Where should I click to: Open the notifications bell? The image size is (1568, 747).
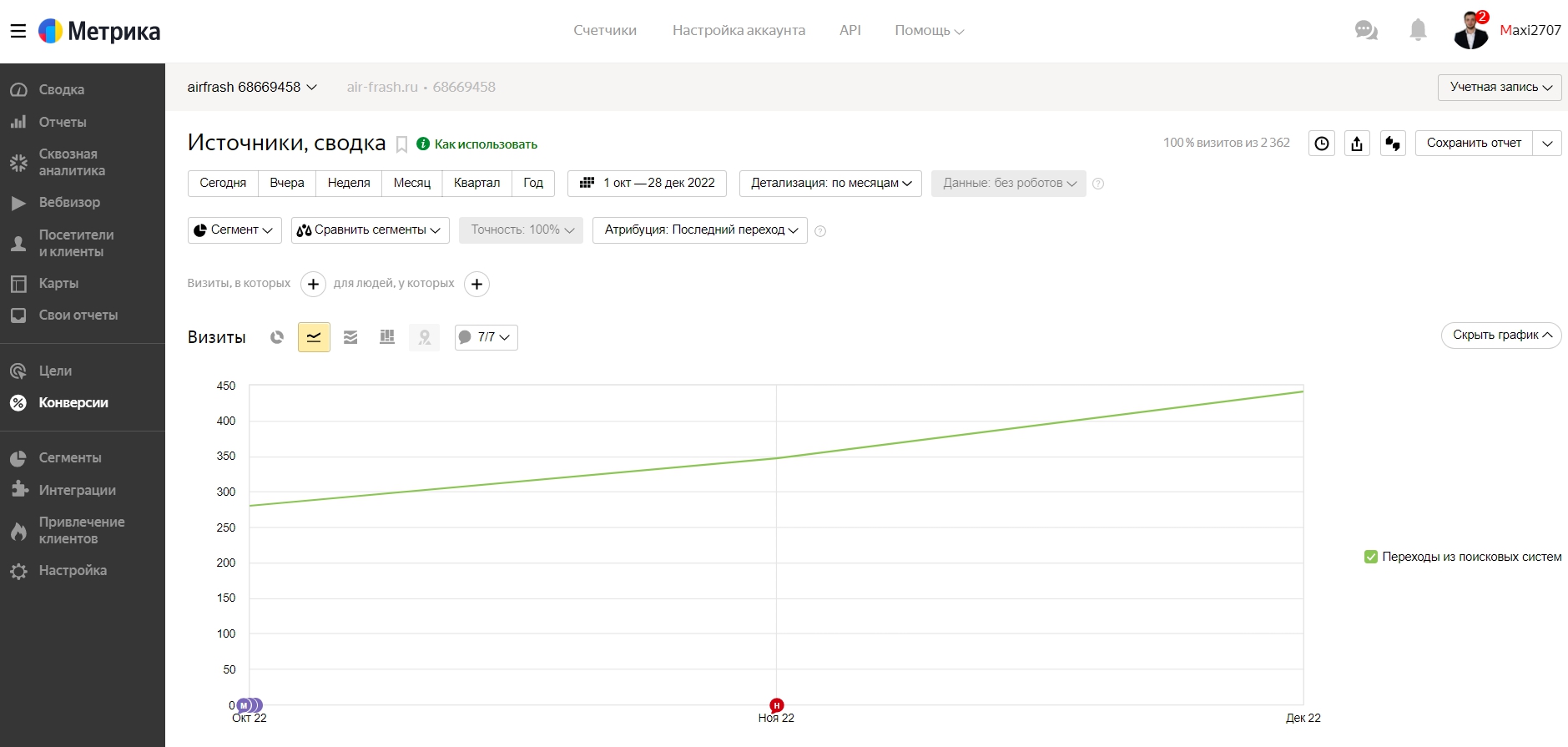coord(1418,30)
